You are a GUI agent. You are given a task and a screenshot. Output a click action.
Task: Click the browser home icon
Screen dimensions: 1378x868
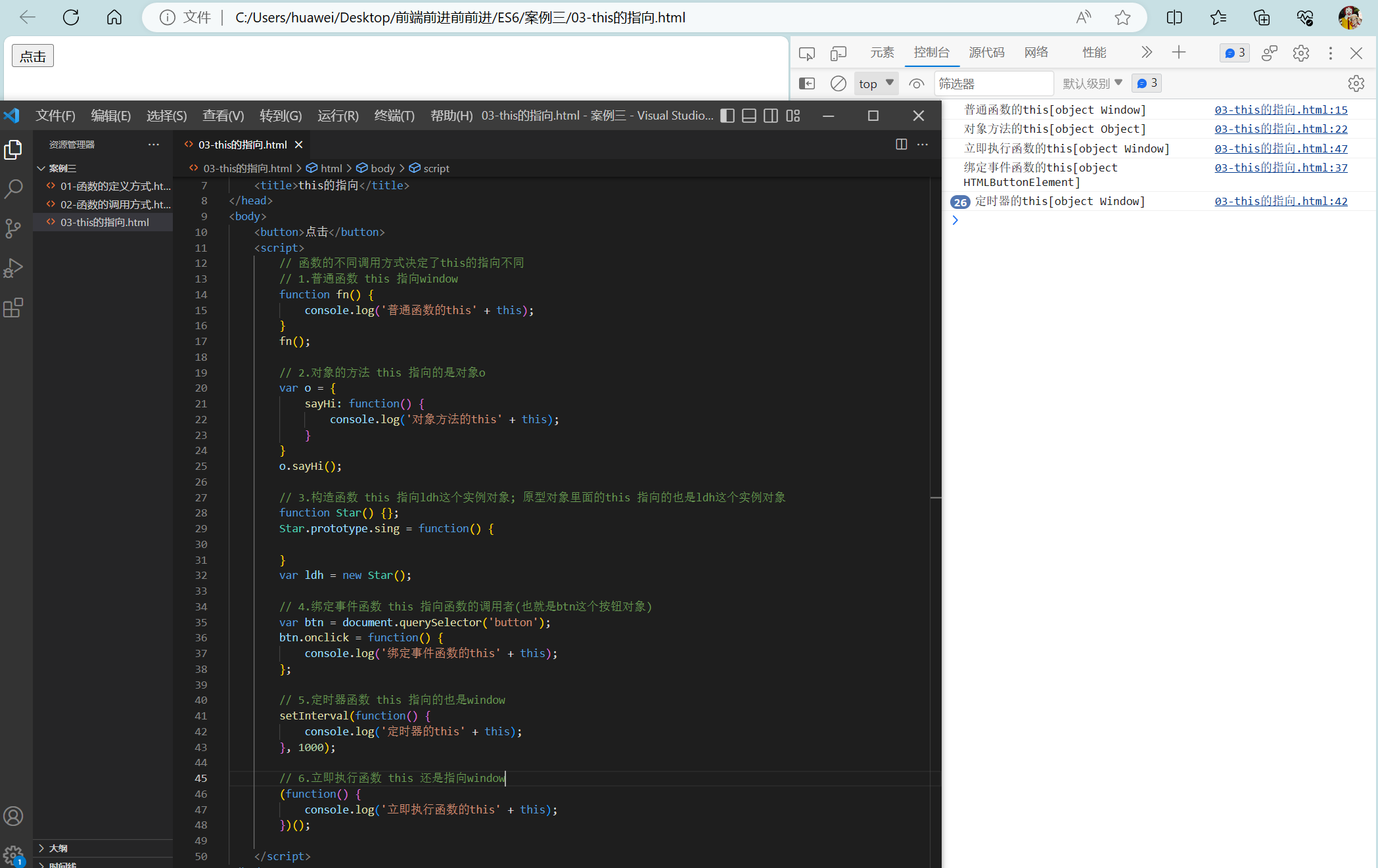click(114, 18)
